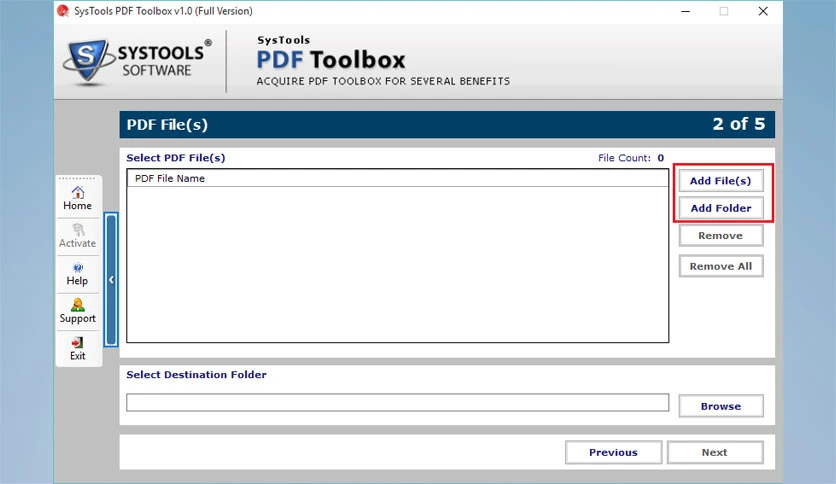Click the Select Destination Folder heading
The width and height of the screenshot is (836, 484).
tap(196, 375)
